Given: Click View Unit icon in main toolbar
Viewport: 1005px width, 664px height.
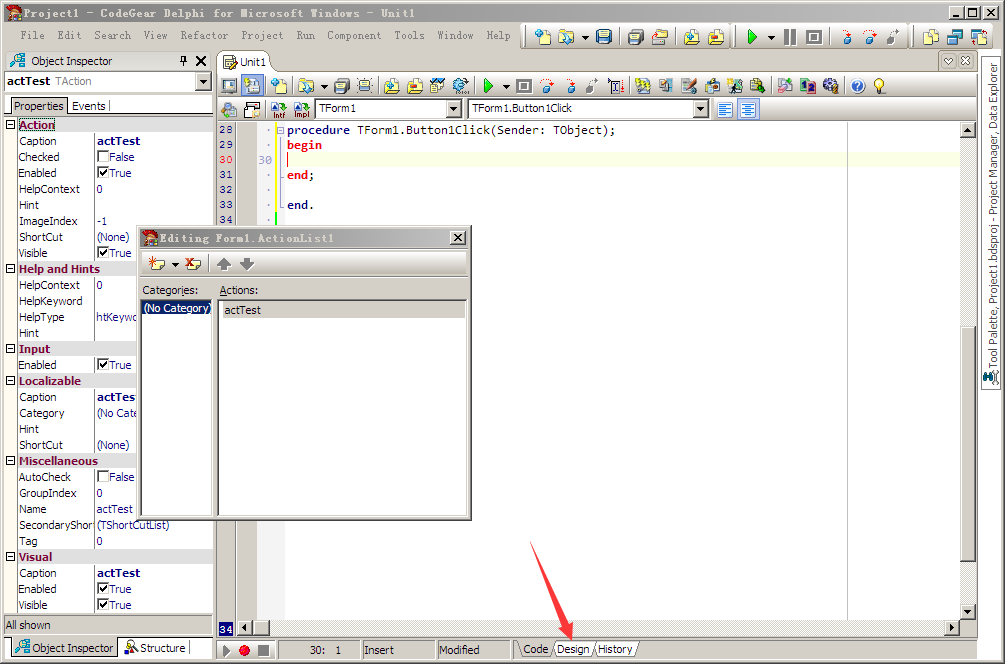Looking at the screenshot, I should (x=931, y=37).
